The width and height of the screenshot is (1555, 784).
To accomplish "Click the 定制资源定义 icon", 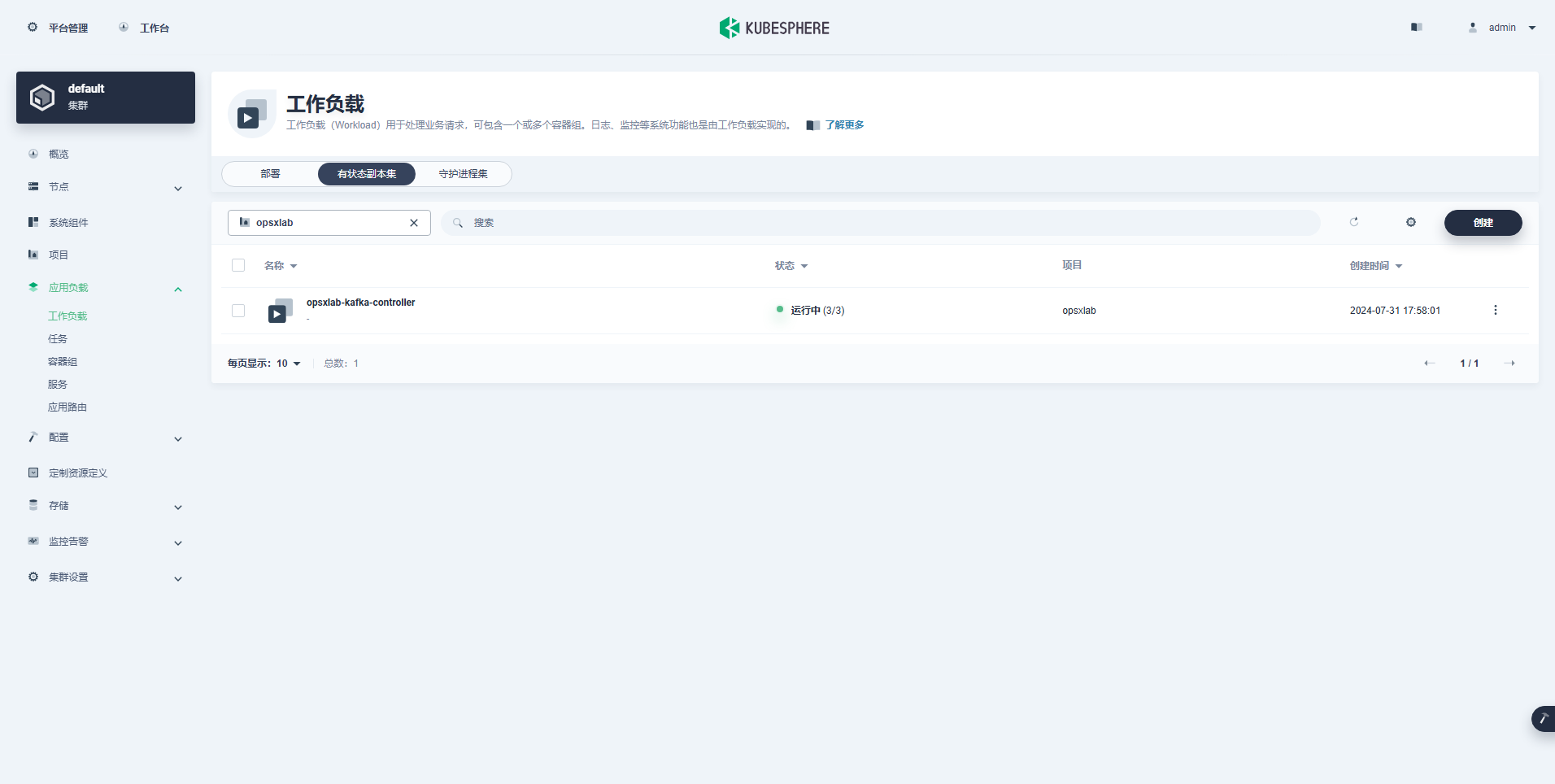I will (33, 473).
